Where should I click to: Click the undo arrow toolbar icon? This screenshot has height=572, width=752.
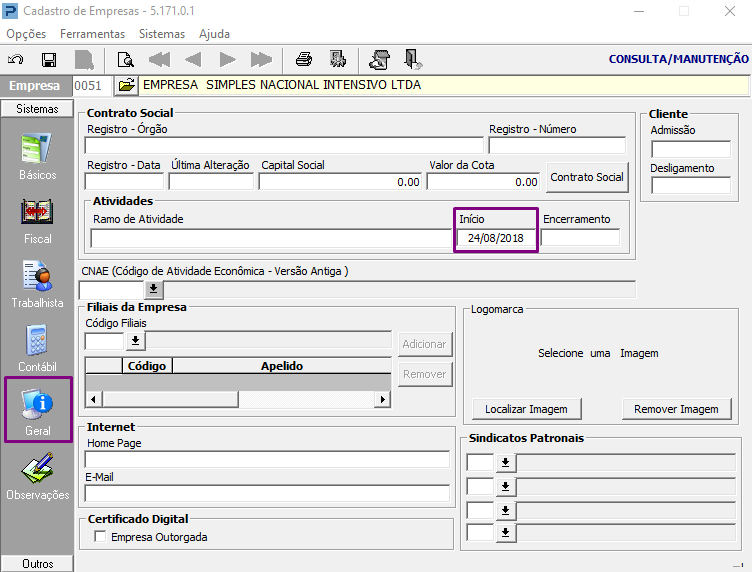coord(17,59)
